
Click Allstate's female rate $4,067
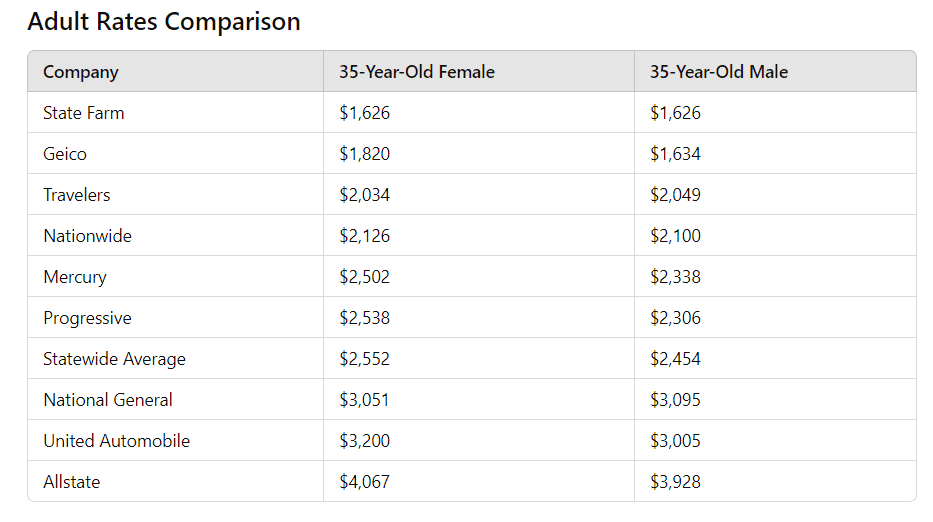[x=365, y=482]
